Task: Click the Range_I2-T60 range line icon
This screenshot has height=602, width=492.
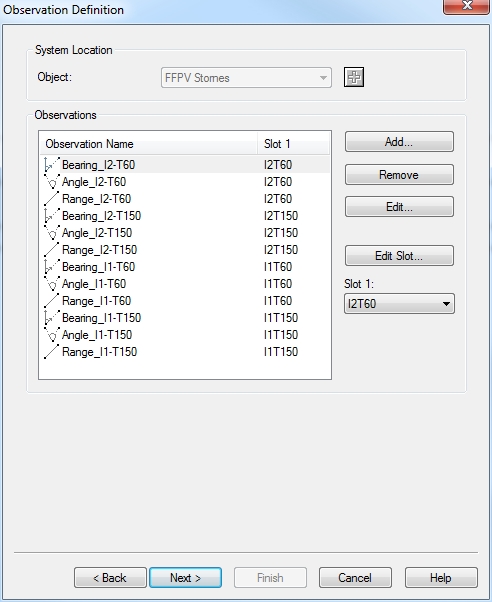Action: (x=52, y=198)
